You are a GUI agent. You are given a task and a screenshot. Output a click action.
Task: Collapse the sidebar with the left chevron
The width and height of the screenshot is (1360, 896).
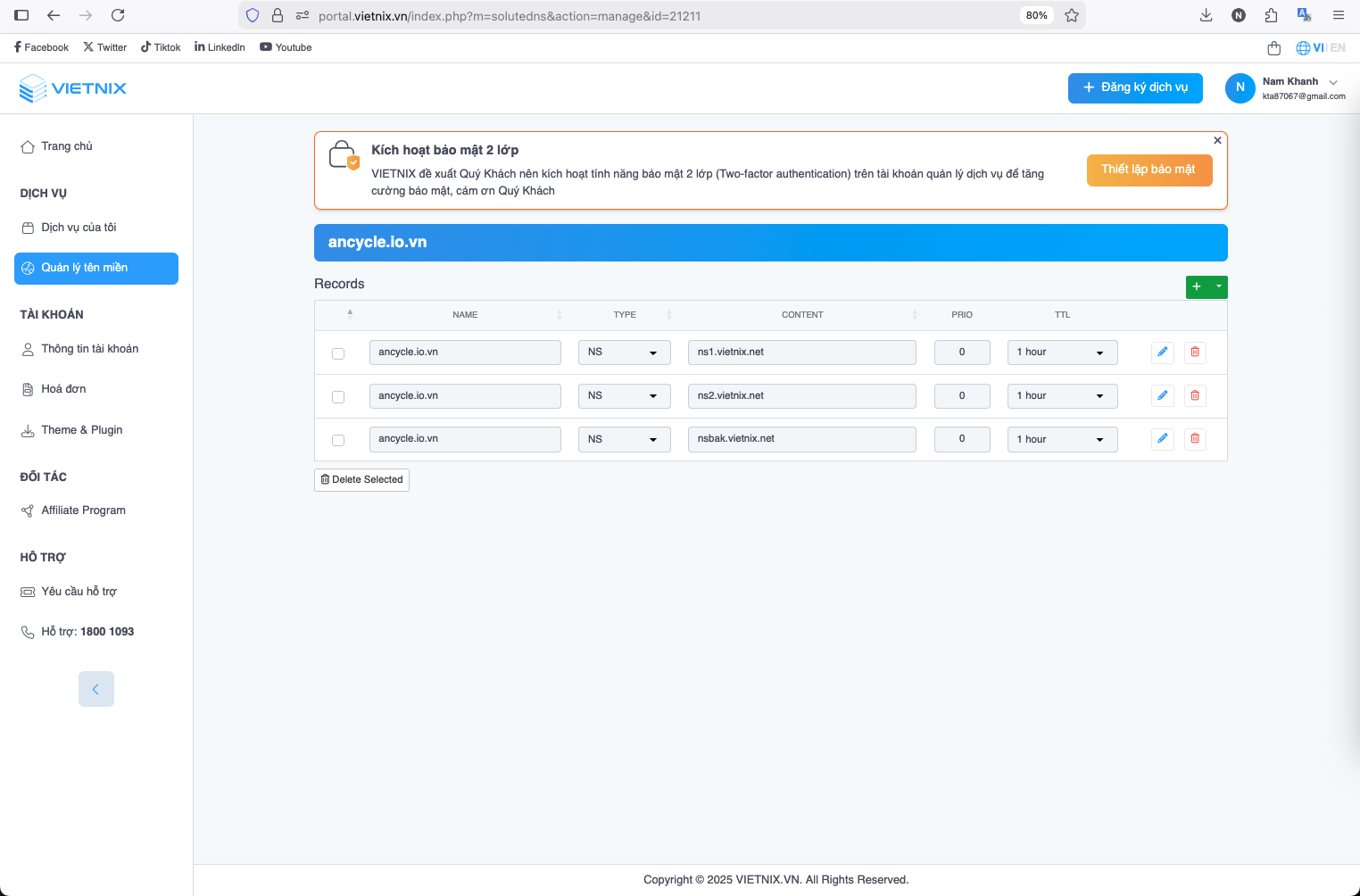coord(96,689)
